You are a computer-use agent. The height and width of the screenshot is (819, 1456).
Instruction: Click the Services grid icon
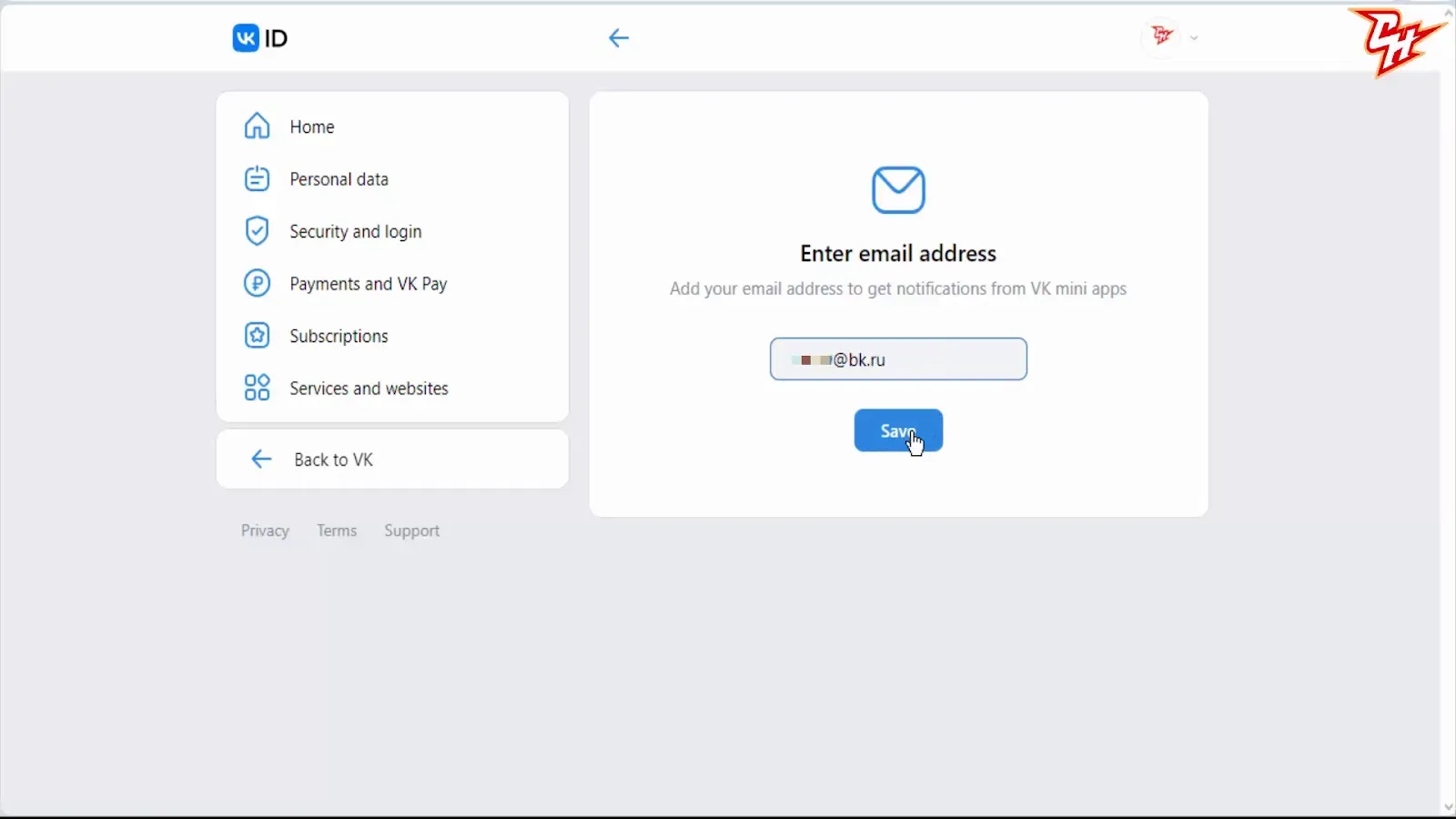pos(258,388)
